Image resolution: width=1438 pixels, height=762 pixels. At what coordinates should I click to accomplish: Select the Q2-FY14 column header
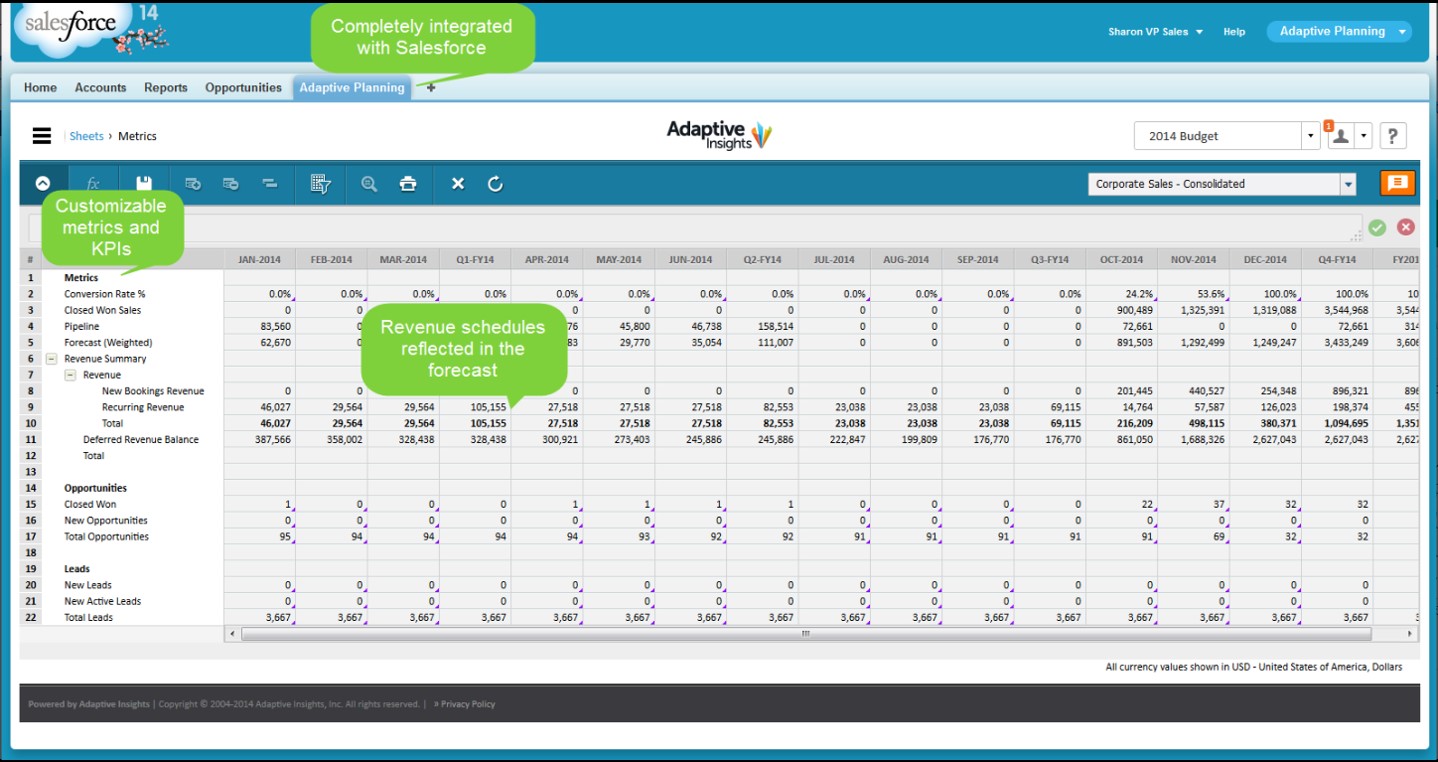pyautogui.click(x=762, y=259)
